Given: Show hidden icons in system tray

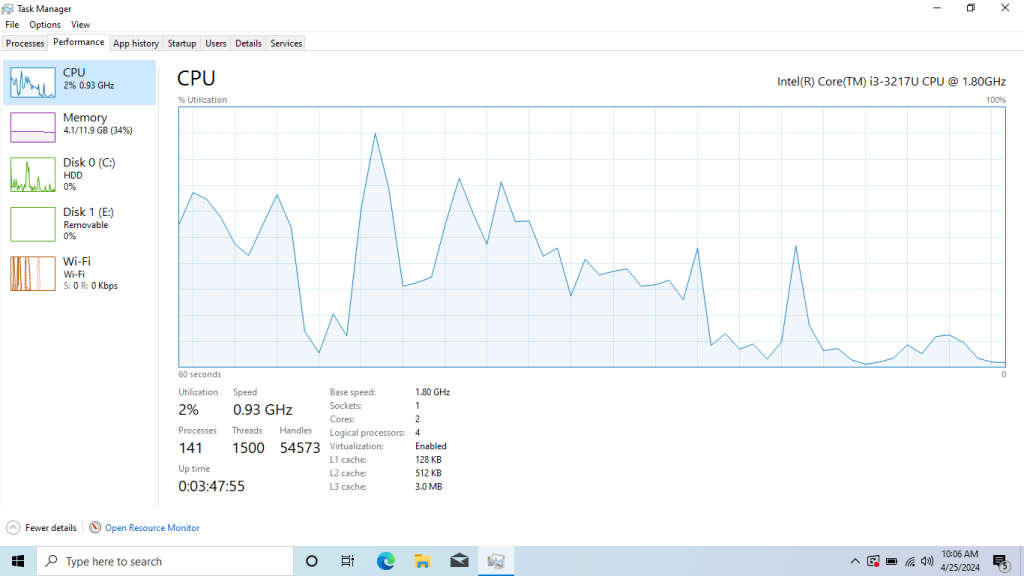Looking at the screenshot, I should [x=855, y=561].
